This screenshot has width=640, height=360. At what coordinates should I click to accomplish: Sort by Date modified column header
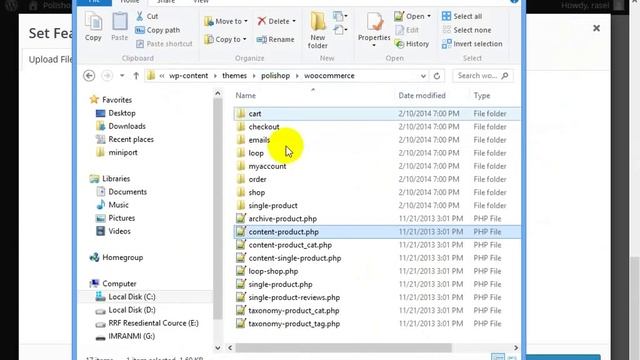click(x=422, y=96)
